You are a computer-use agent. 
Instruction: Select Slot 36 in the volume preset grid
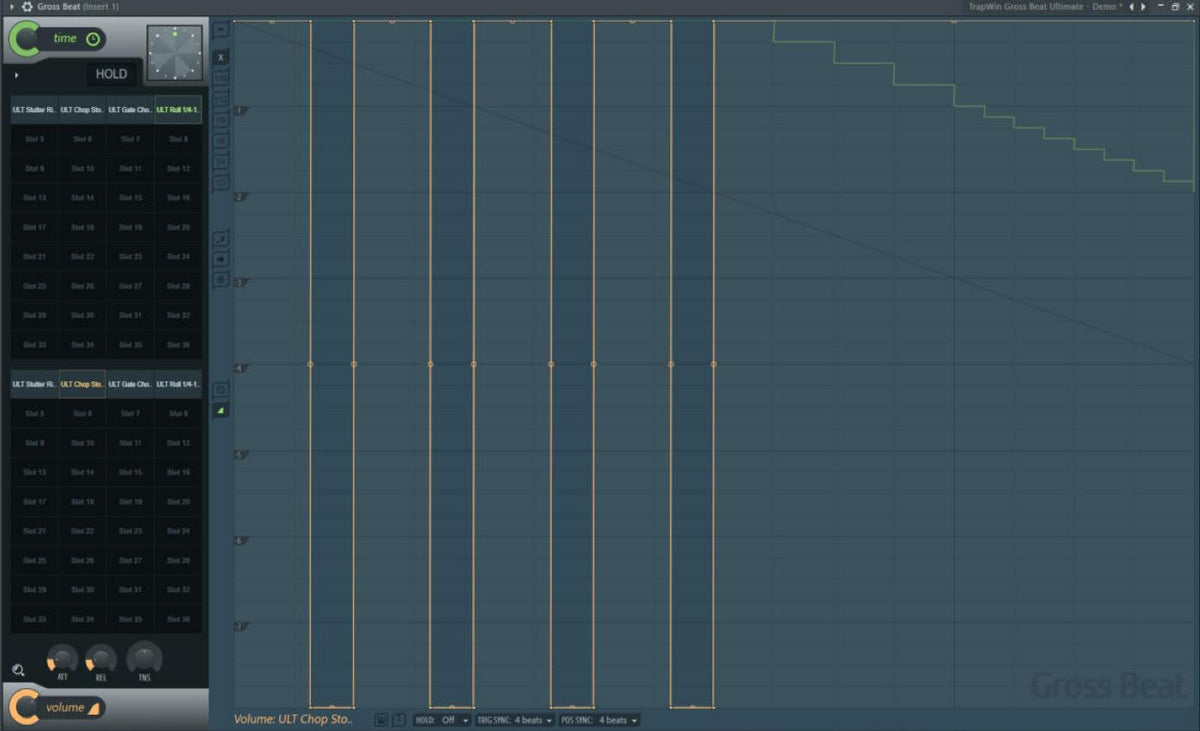pos(178,619)
